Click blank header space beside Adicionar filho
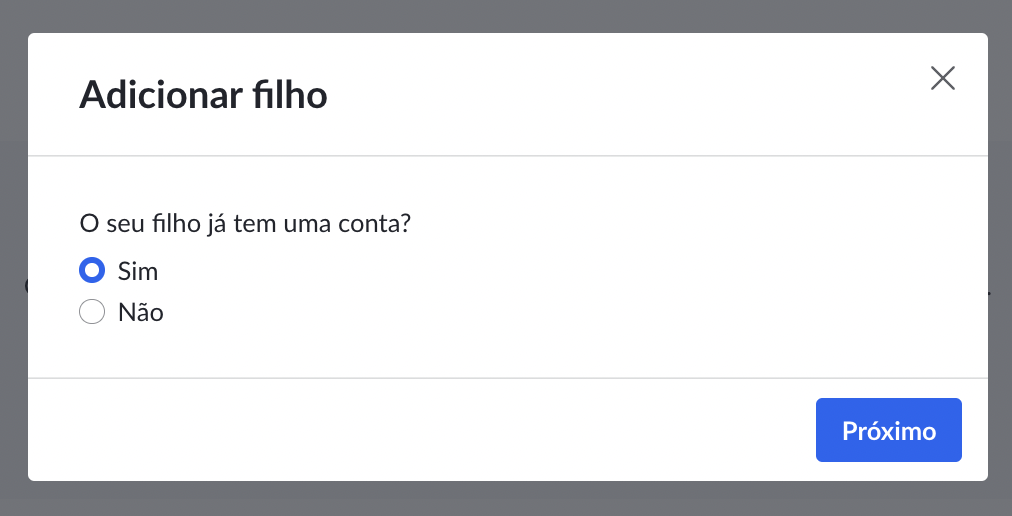 613,94
